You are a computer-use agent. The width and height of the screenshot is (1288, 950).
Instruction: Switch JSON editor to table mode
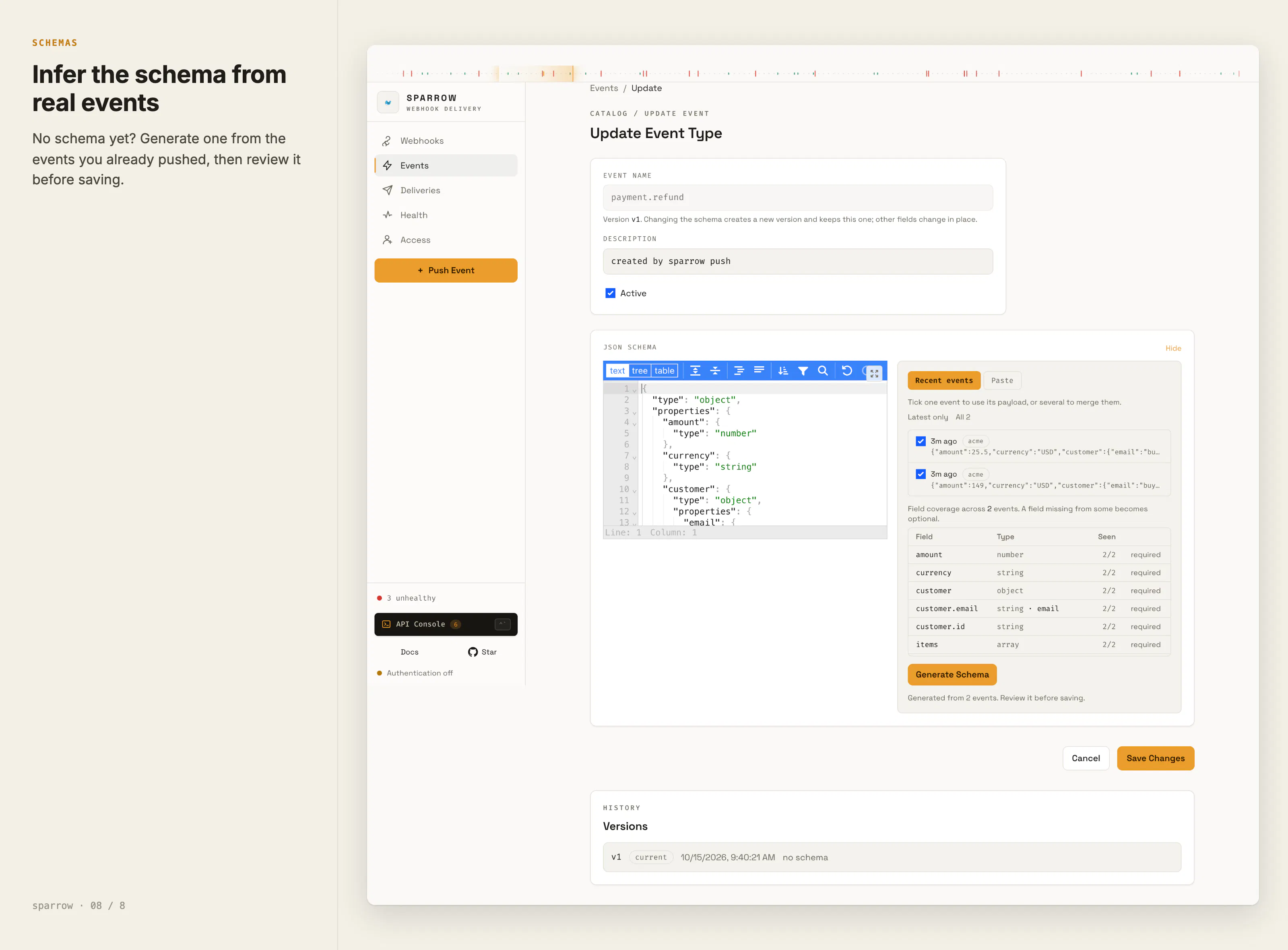click(x=664, y=371)
